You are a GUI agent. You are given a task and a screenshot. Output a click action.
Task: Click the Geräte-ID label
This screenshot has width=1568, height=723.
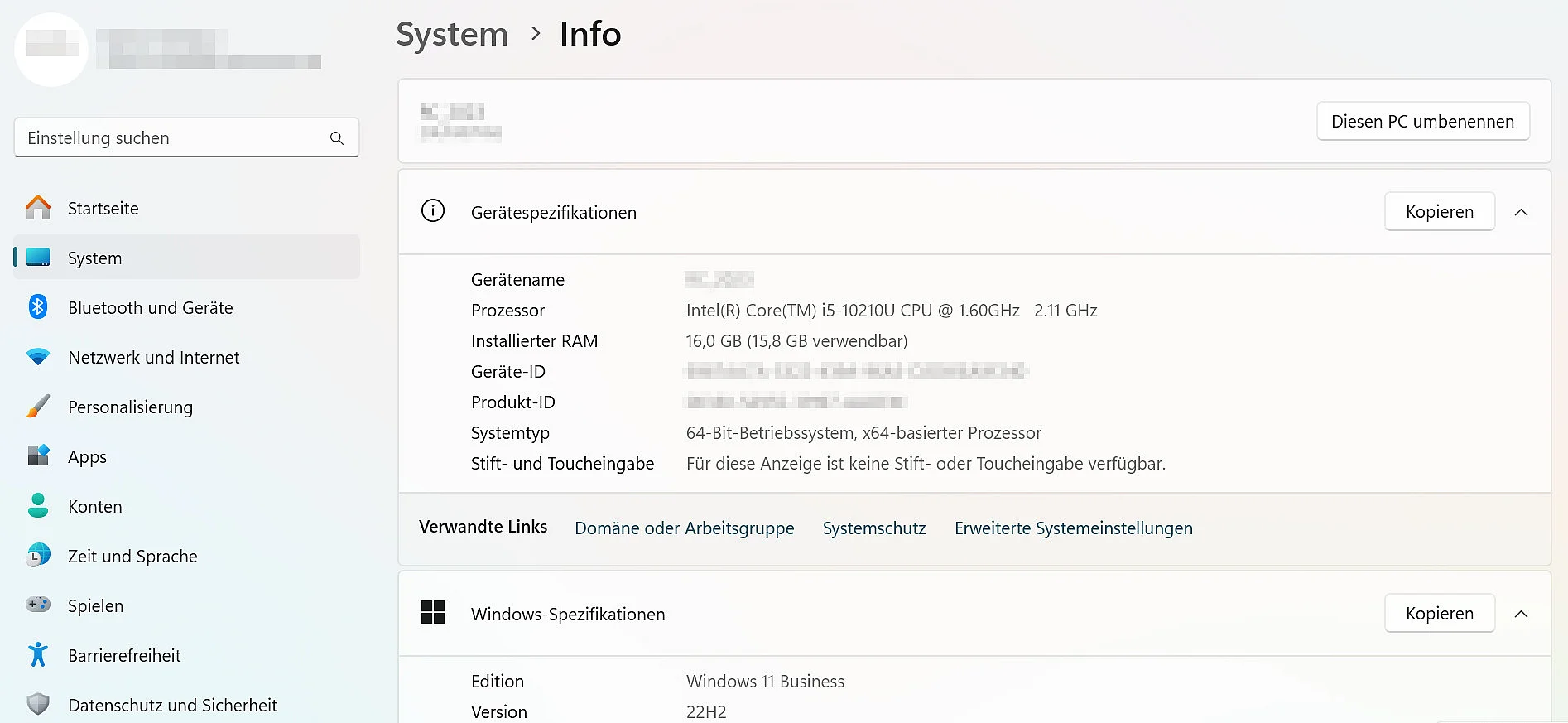click(508, 372)
